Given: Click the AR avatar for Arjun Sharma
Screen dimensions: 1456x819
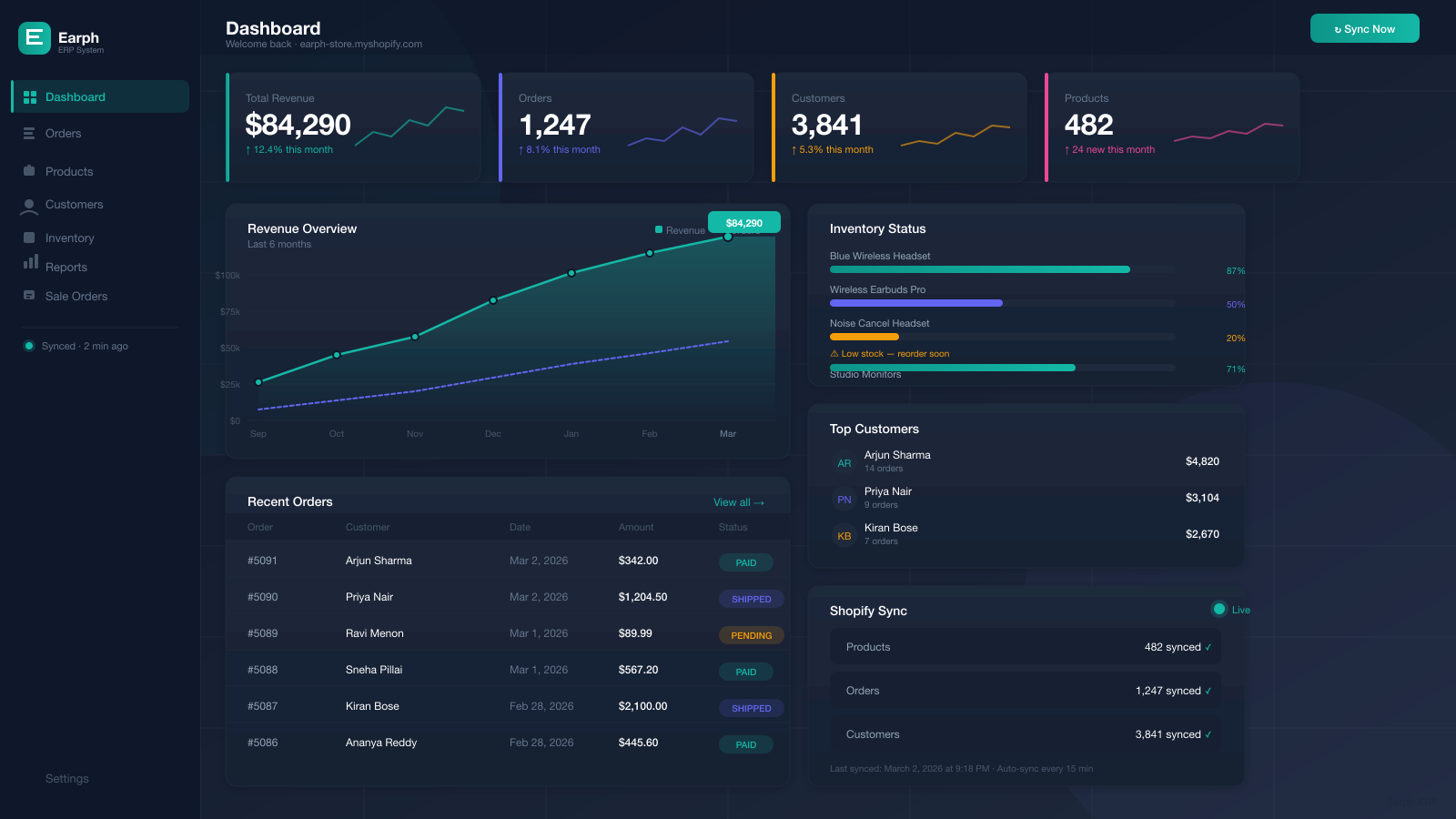Looking at the screenshot, I should 844,463.
